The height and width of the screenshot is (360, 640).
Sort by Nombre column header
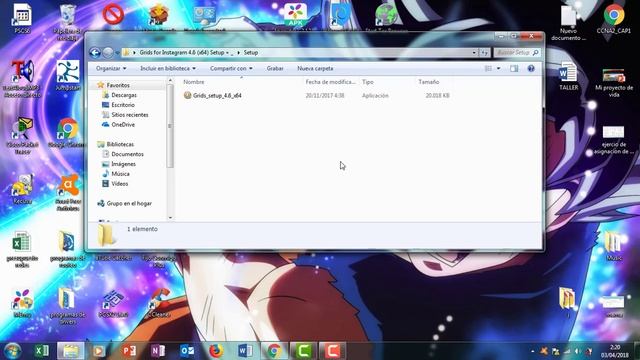193,82
